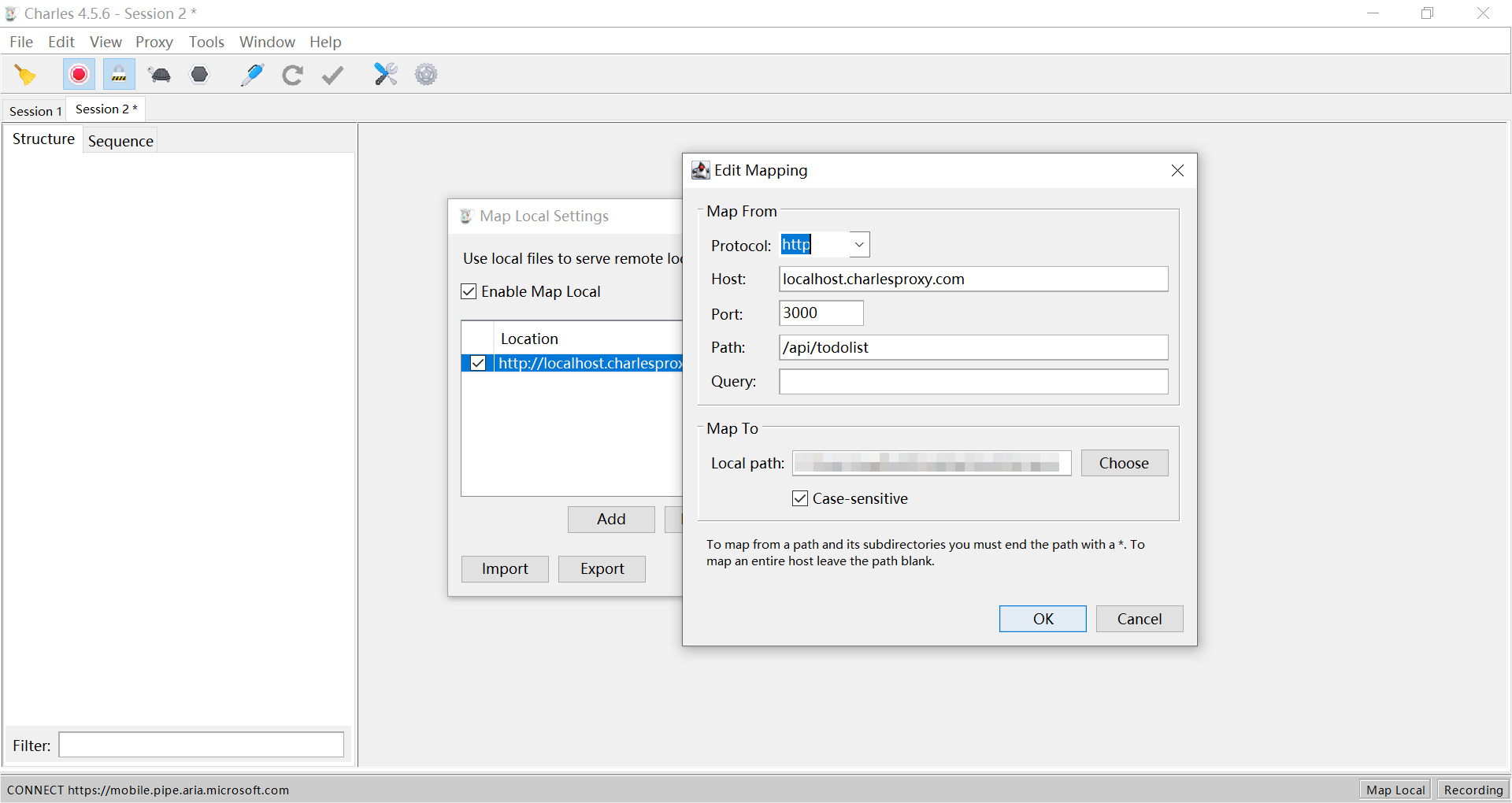Click the Local path field
This screenshot has width=1512, height=803.
(x=932, y=463)
